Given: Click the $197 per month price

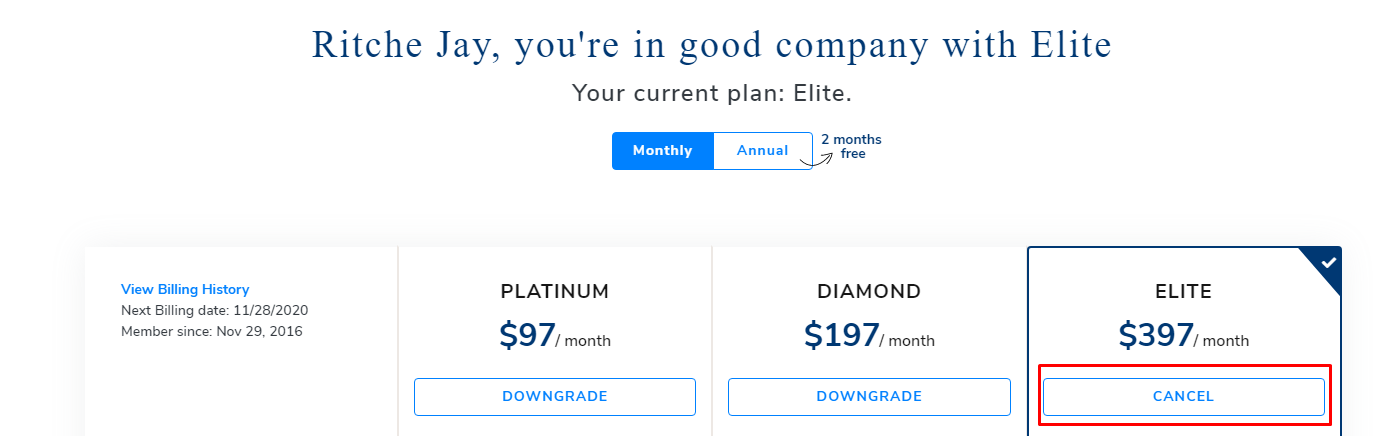Looking at the screenshot, I should (x=869, y=336).
